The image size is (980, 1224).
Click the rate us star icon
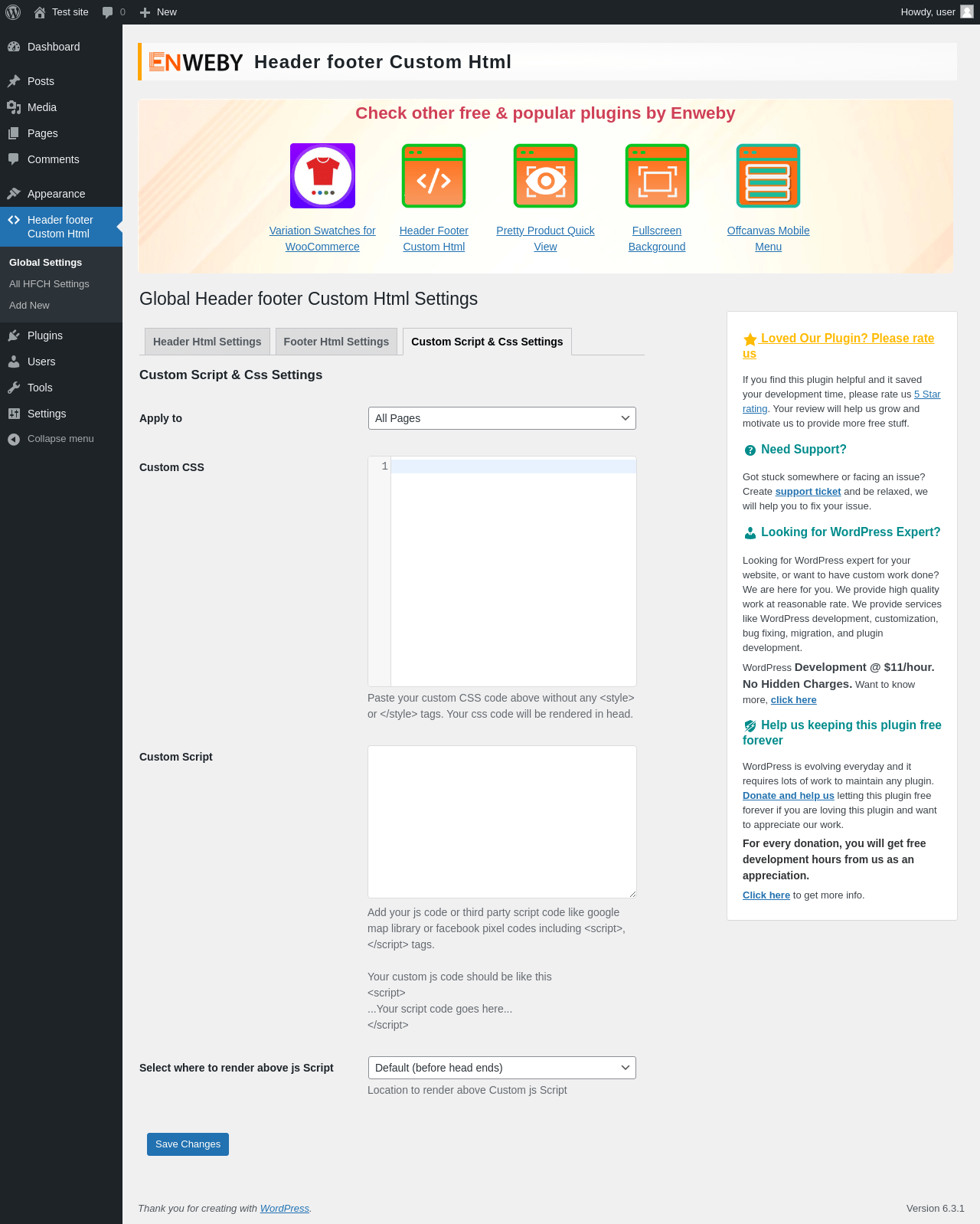750,339
